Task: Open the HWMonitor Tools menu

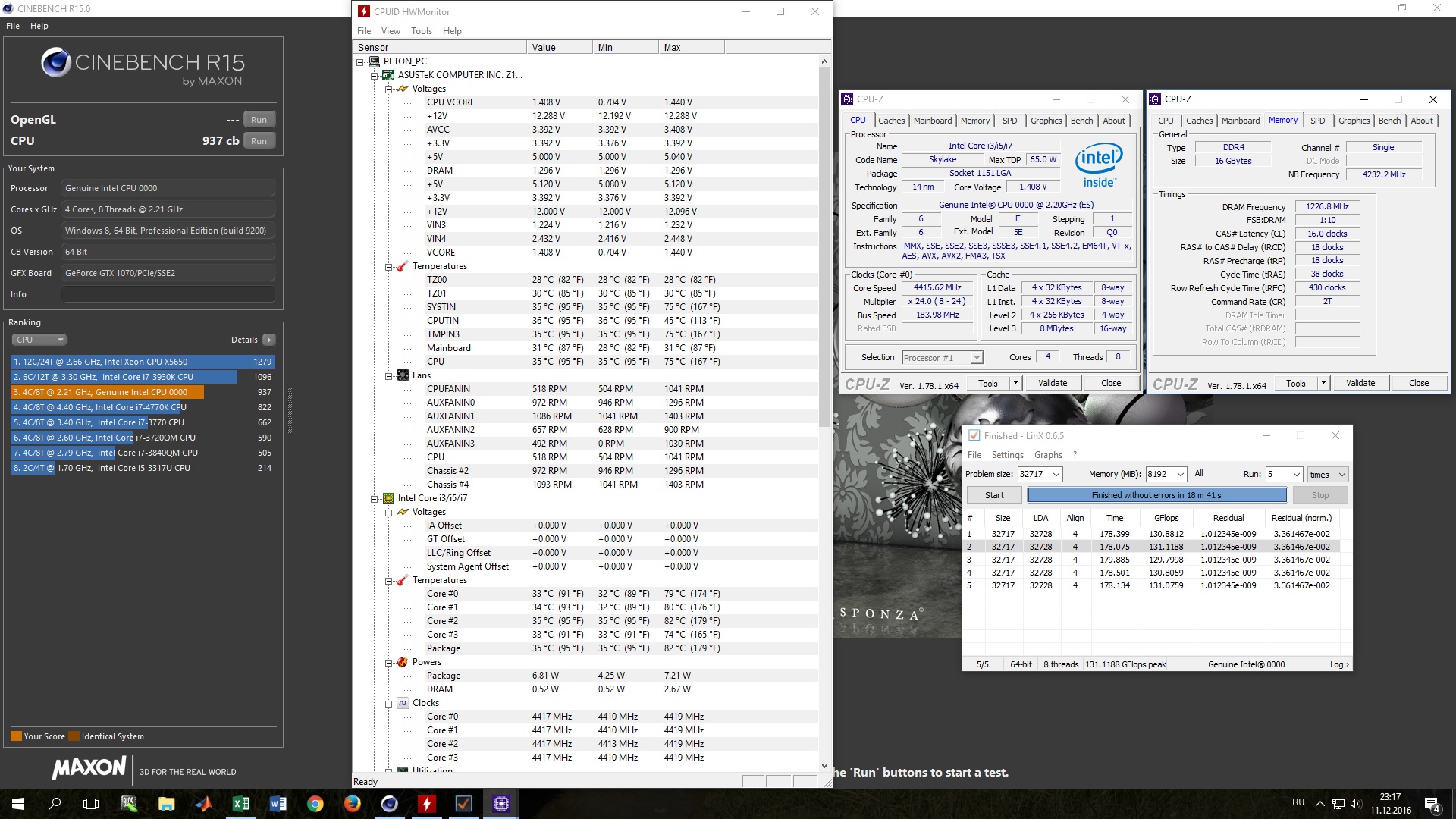Action: tap(421, 31)
